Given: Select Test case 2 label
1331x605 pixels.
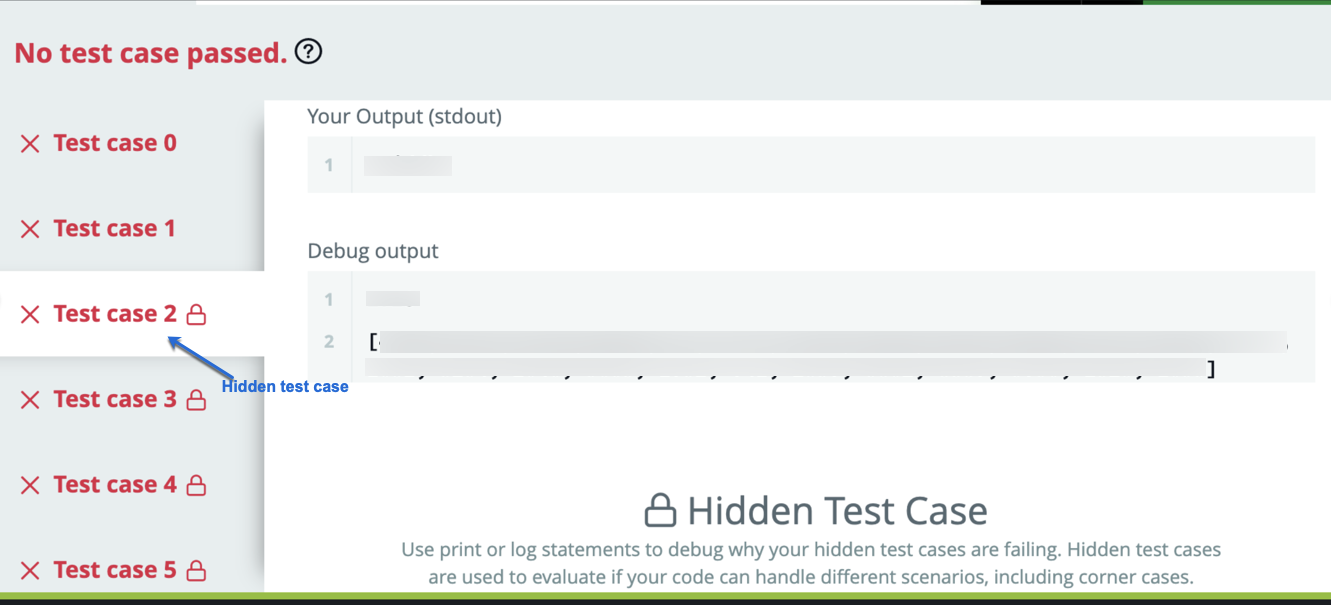Looking at the screenshot, I should click(x=114, y=314).
